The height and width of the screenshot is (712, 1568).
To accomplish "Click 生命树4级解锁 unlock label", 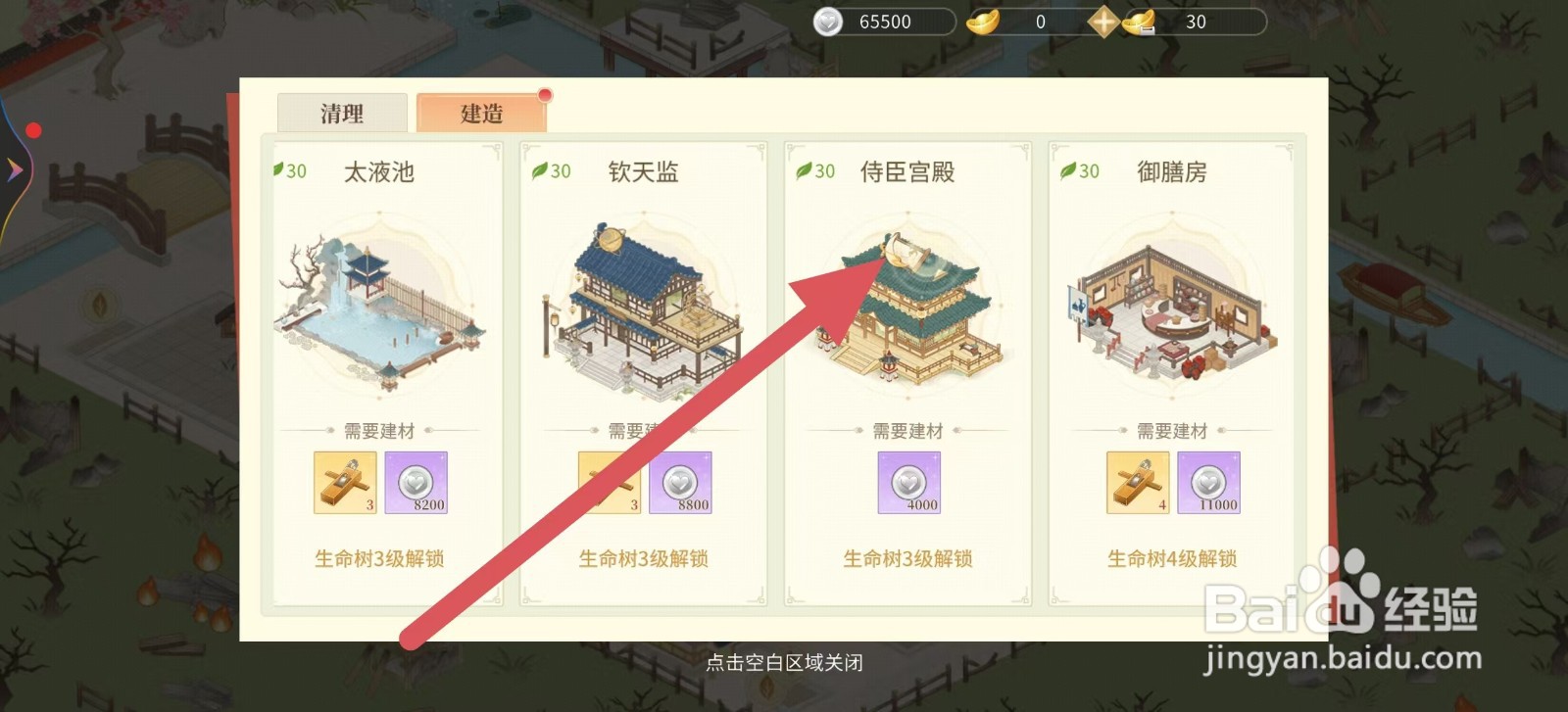I will click(1172, 558).
